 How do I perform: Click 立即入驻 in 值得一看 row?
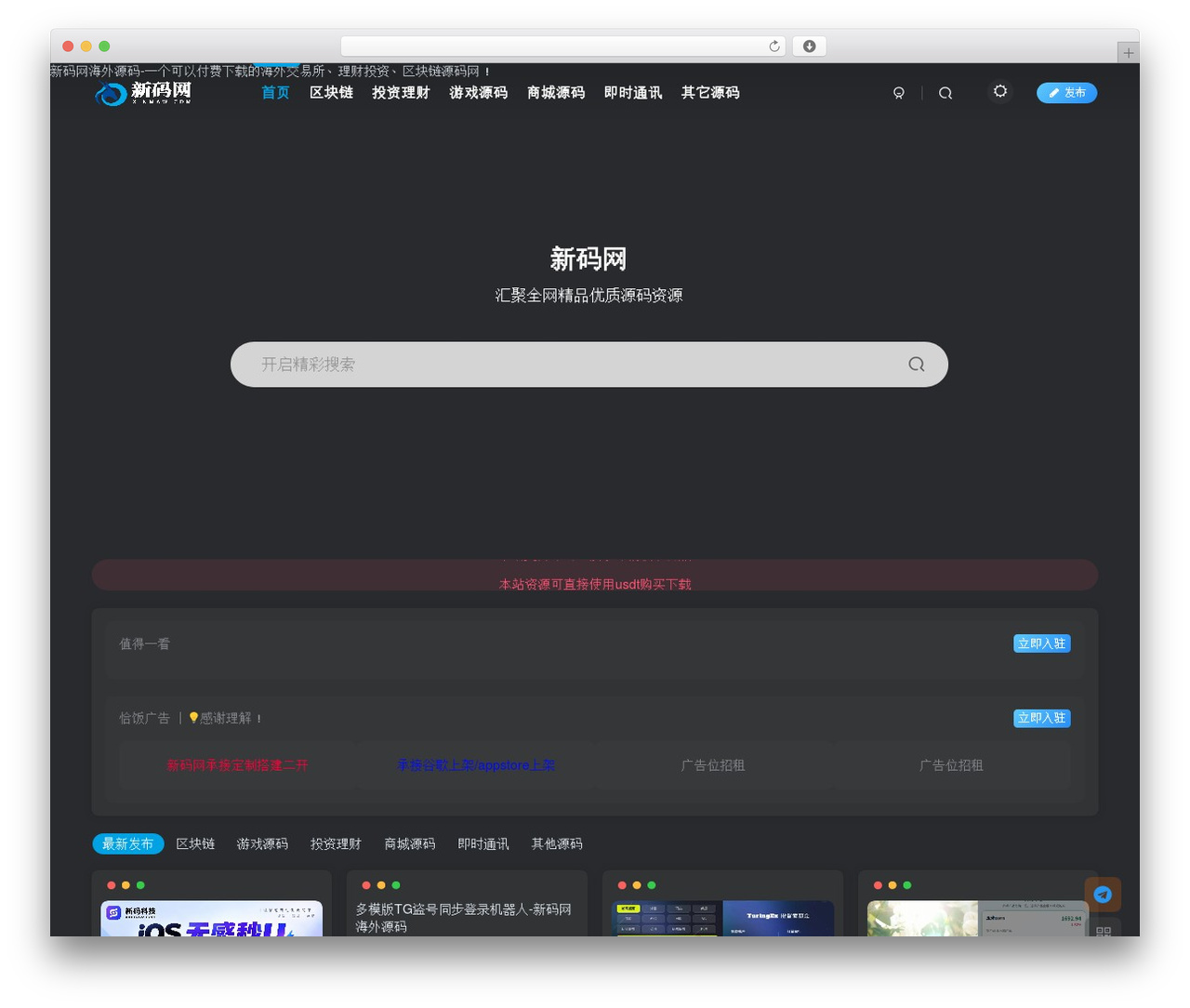(1041, 643)
